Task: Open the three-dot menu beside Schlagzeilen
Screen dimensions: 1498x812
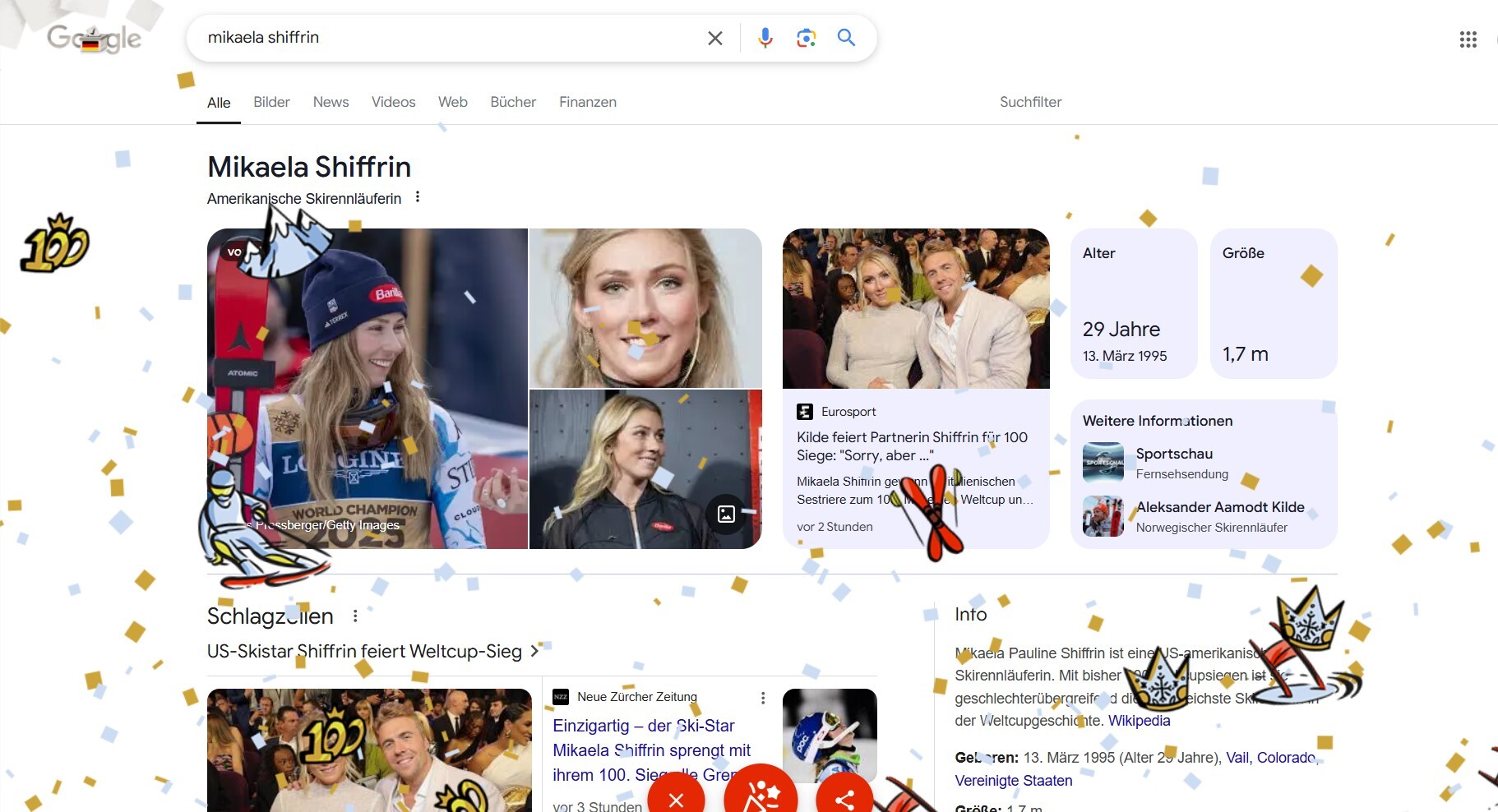Action: pos(355,616)
